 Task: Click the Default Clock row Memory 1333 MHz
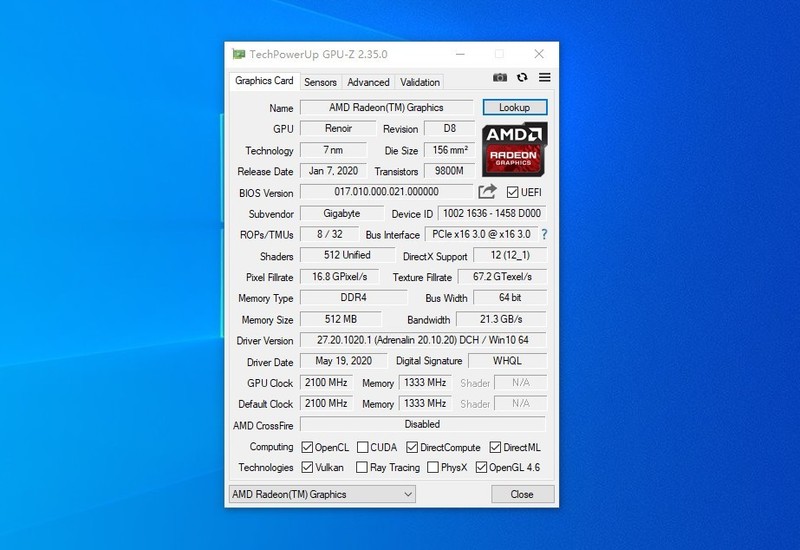(425, 403)
